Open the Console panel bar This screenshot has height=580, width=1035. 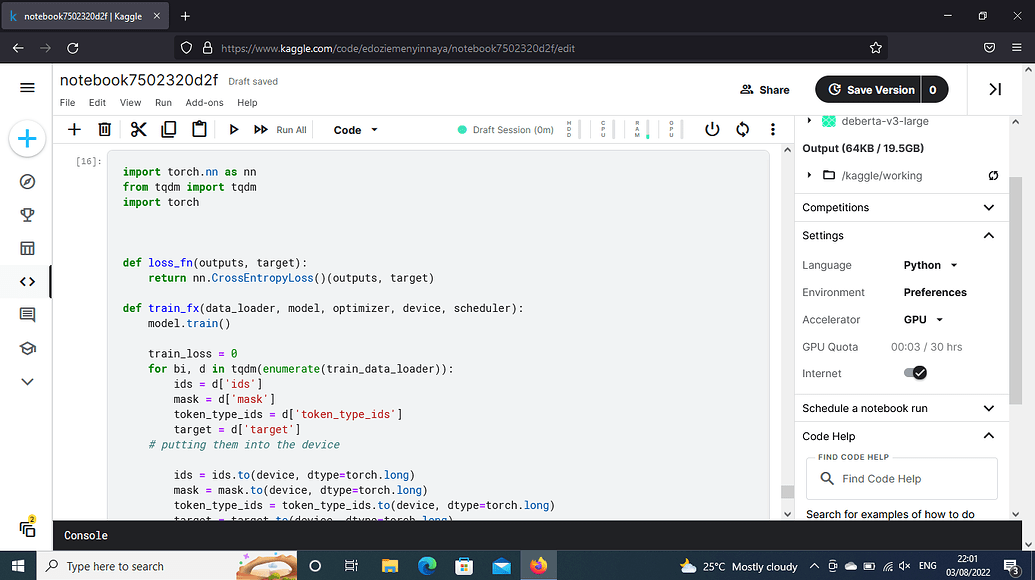click(x=537, y=535)
